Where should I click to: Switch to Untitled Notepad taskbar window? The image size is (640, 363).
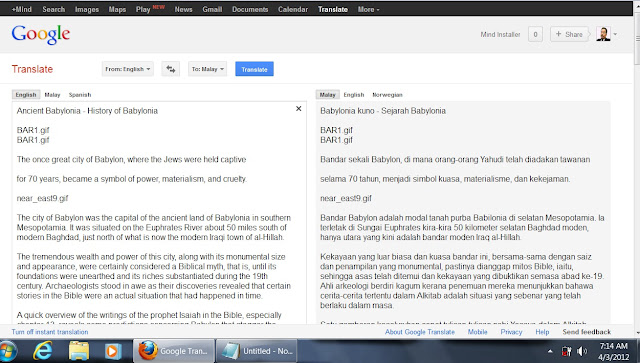click(256, 351)
